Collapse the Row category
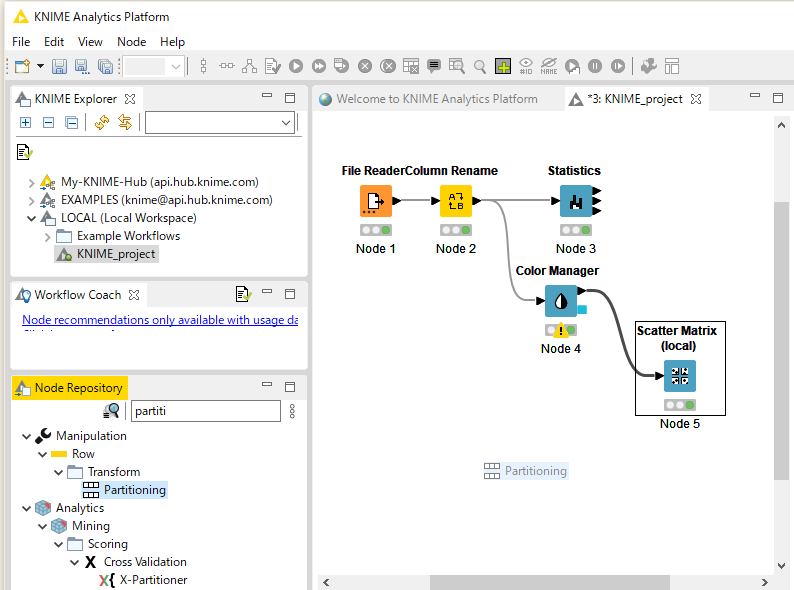The height and width of the screenshot is (590, 794). (x=43, y=454)
